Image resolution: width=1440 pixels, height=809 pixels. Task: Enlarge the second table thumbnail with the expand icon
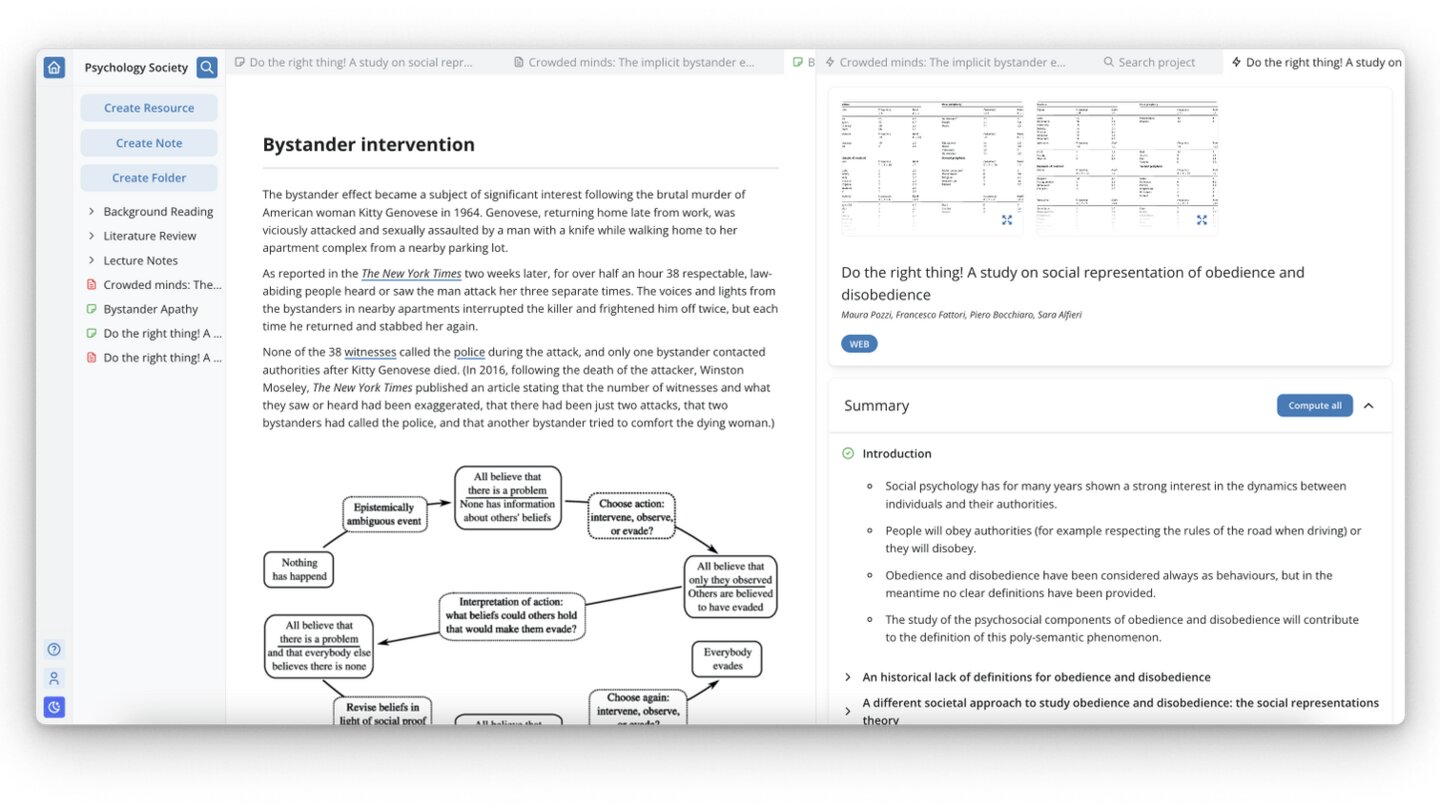point(1202,220)
